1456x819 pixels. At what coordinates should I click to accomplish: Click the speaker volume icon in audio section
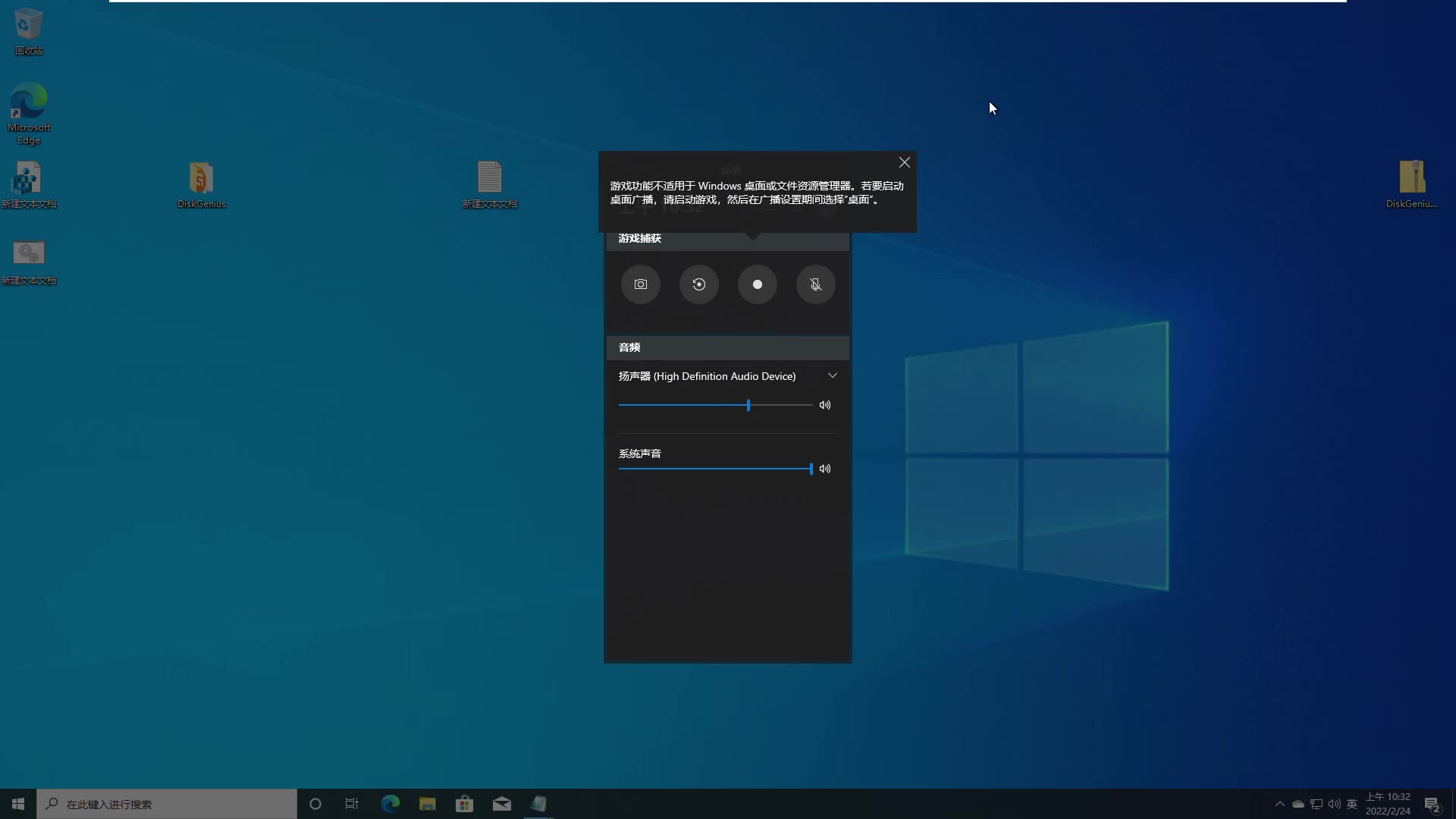(826, 404)
